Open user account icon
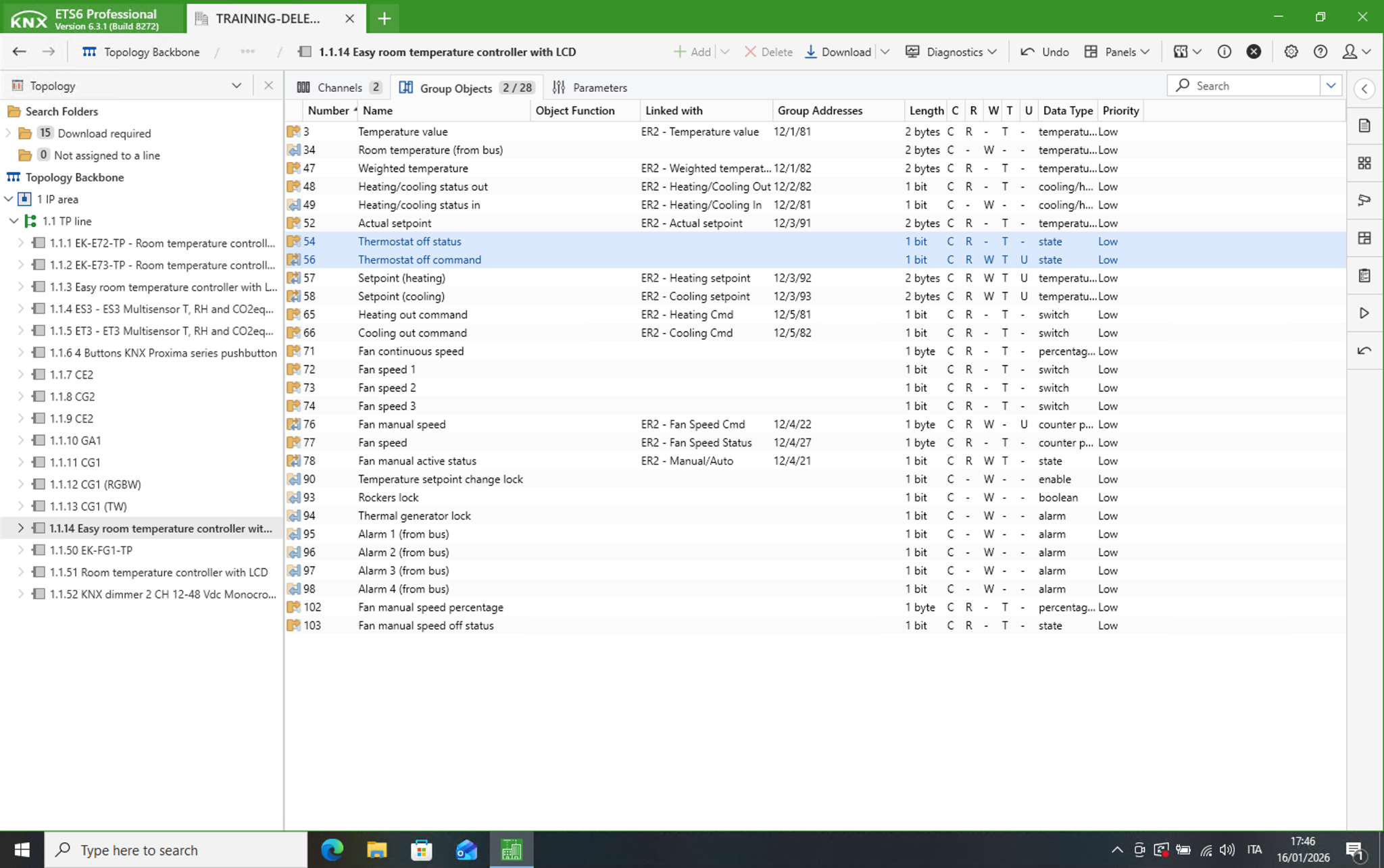Image resolution: width=1384 pixels, height=868 pixels. point(1356,52)
